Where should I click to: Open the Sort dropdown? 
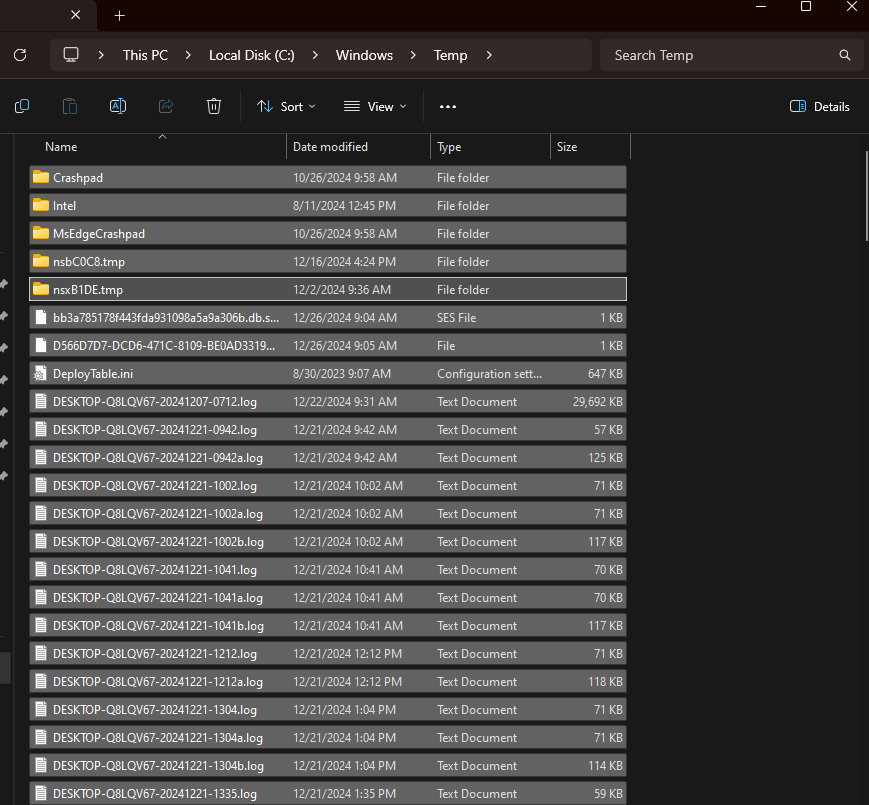(x=286, y=106)
